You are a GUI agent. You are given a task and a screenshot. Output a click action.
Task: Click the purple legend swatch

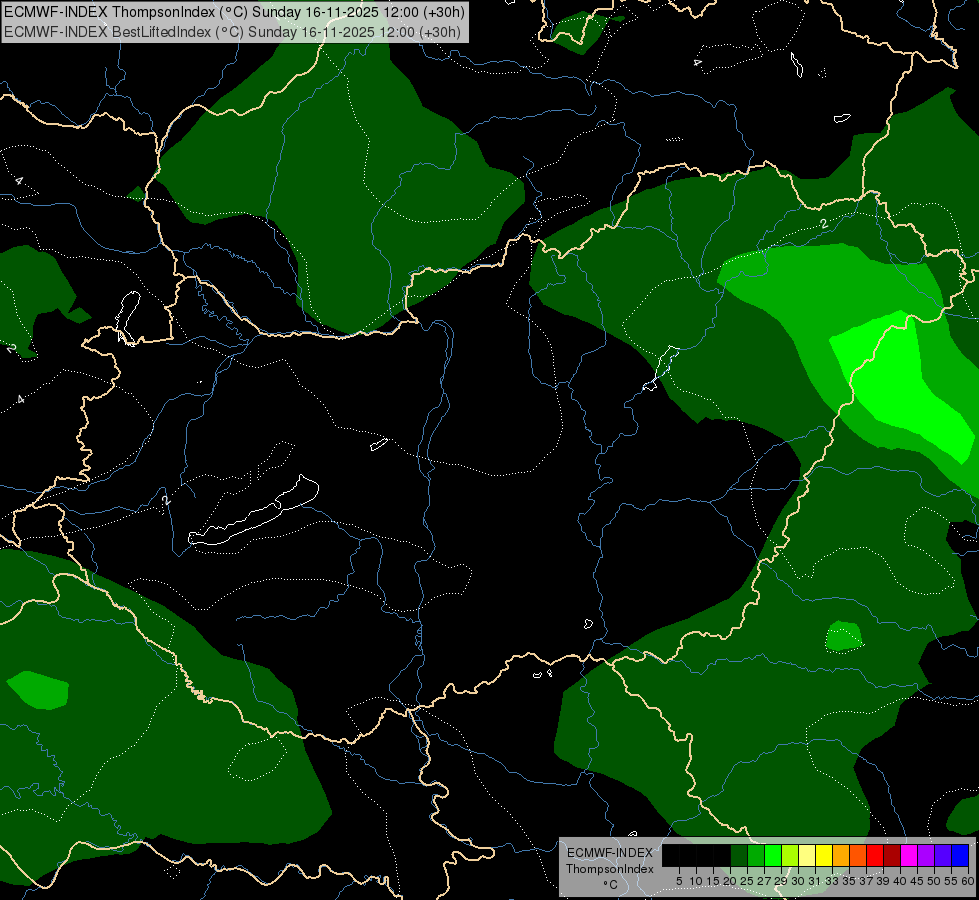[x=925, y=855]
